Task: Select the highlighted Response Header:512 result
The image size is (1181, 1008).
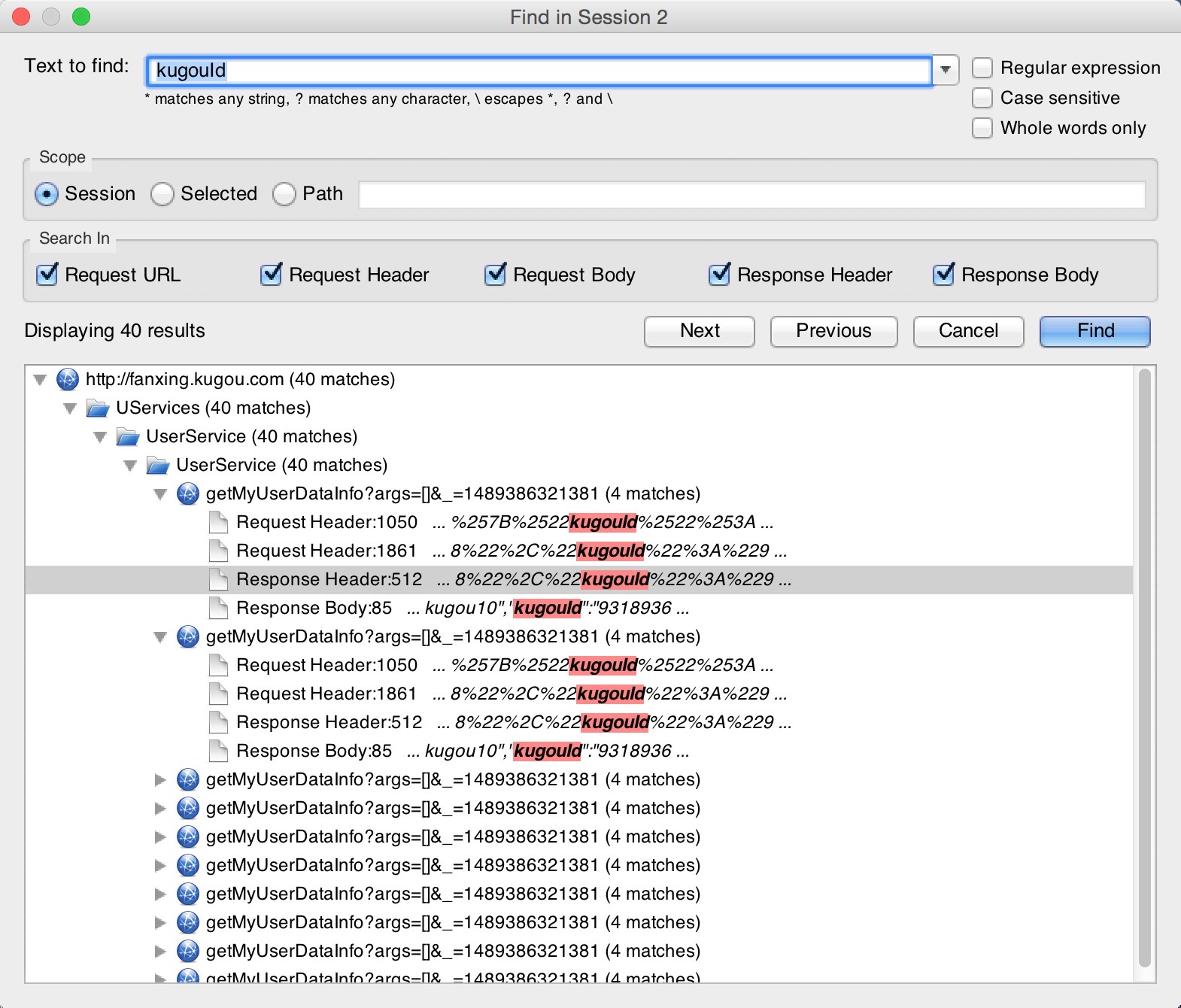Action: click(x=579, y=579)
